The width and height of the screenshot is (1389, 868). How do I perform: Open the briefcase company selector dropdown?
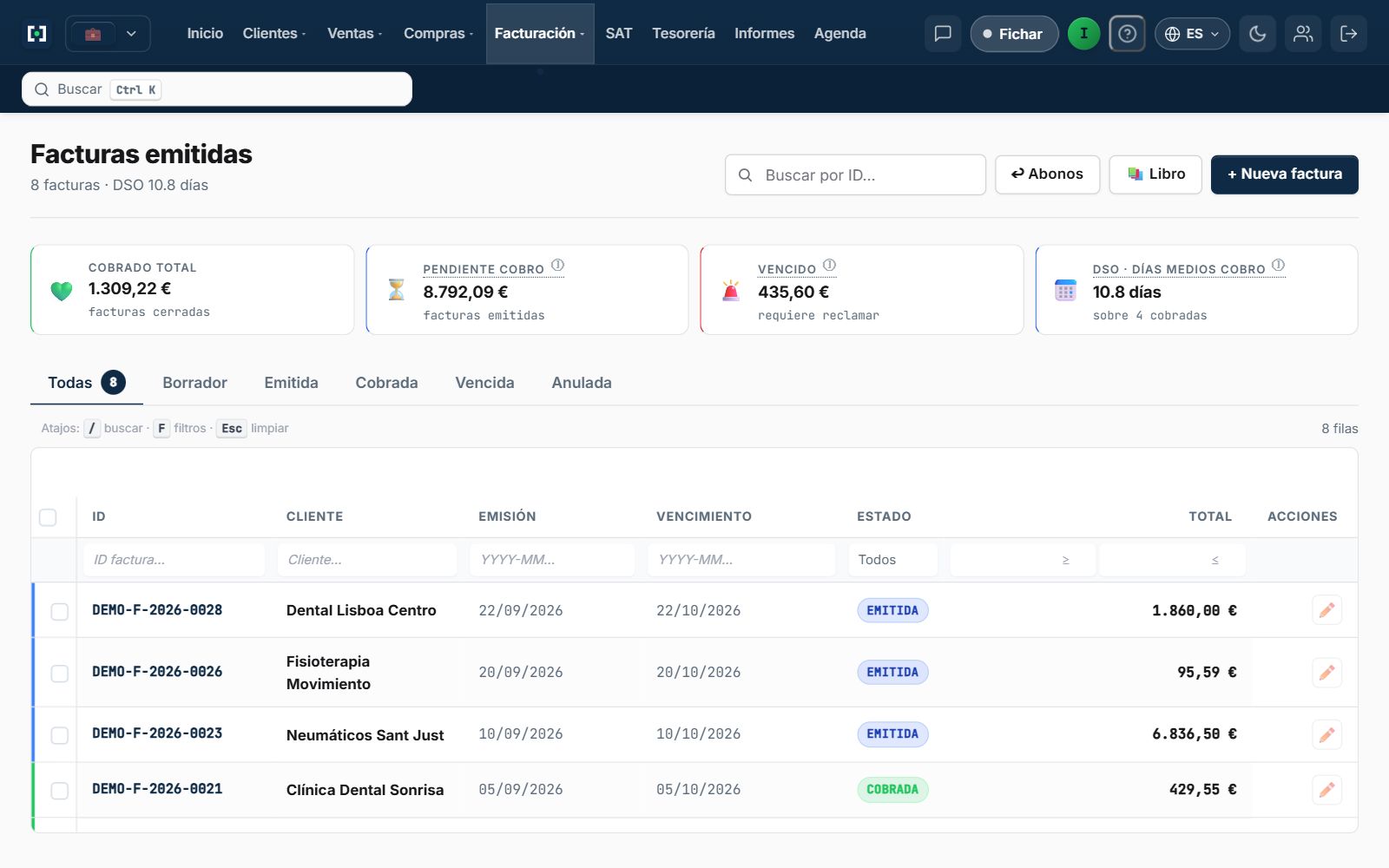point(108,34)
